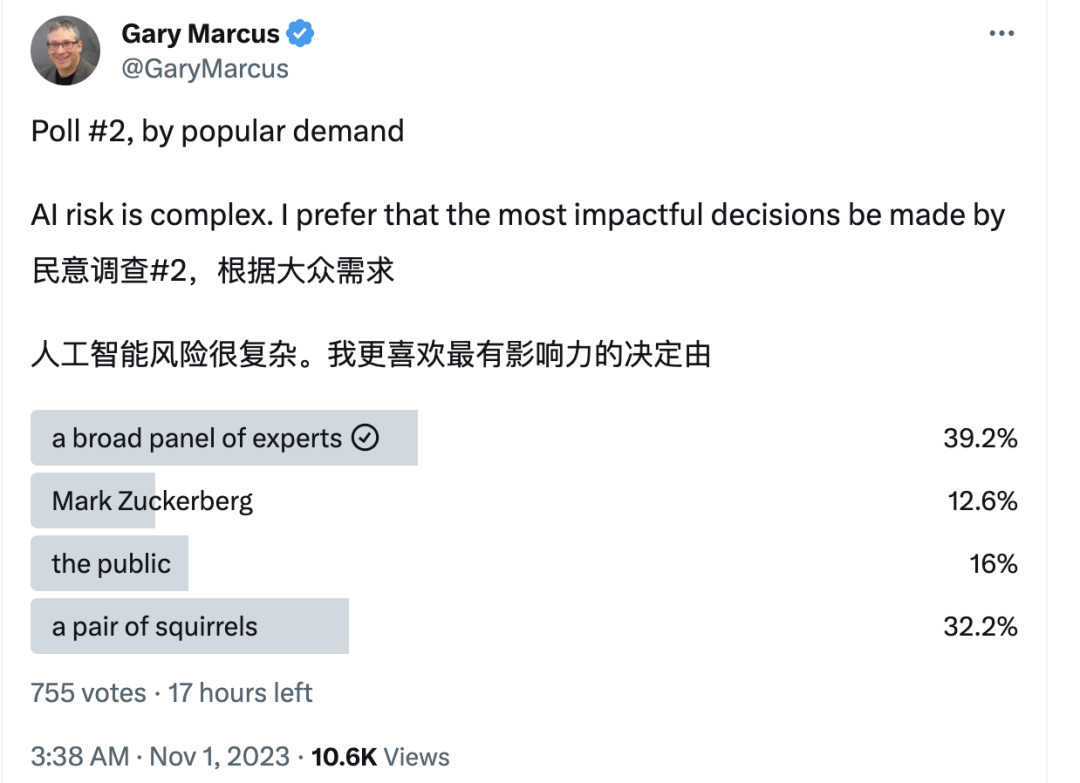Image resolution: width=1080 pixels, height=783 pixels.
Task: Click the checkmark icon beside experts option
Action: pos(366,438)
